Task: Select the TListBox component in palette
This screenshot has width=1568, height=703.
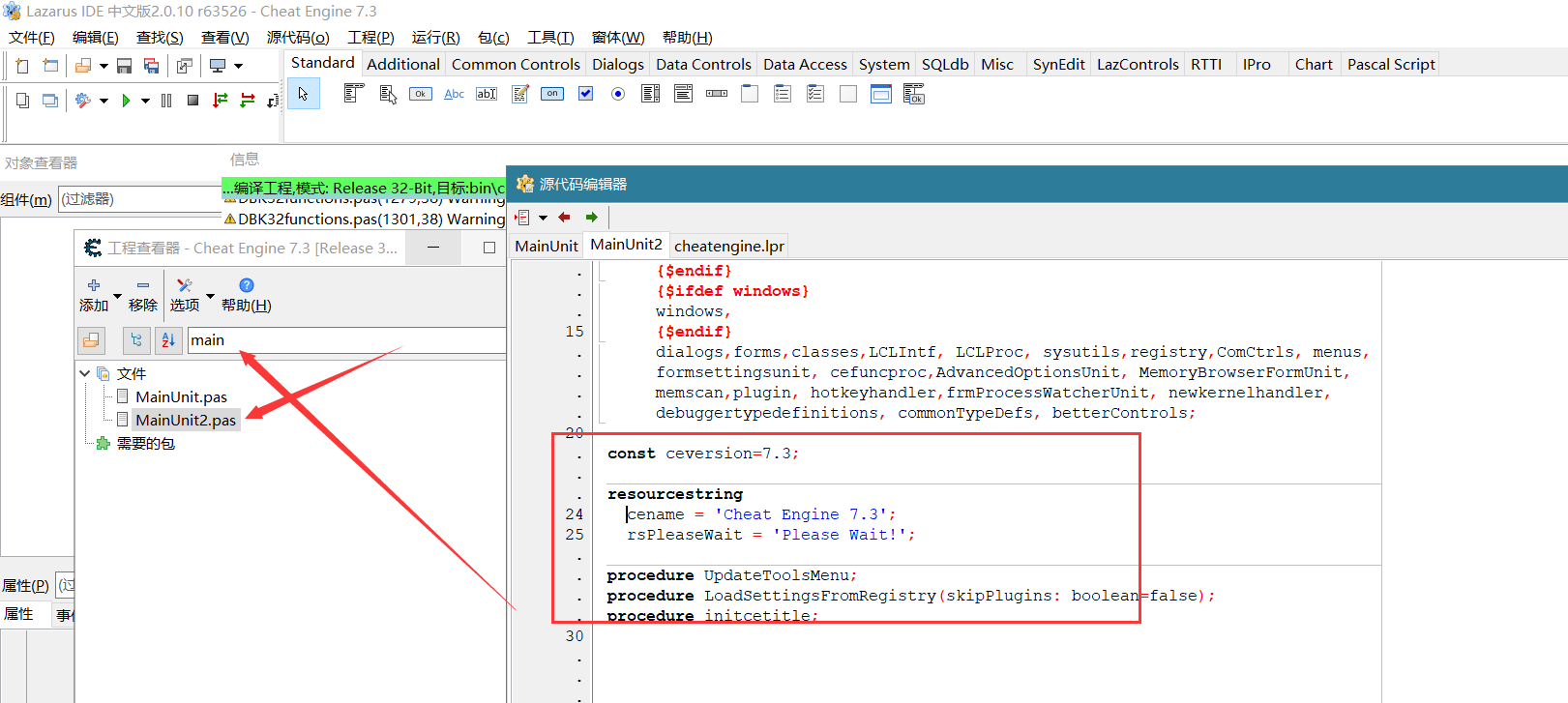Action: point(651,94)
